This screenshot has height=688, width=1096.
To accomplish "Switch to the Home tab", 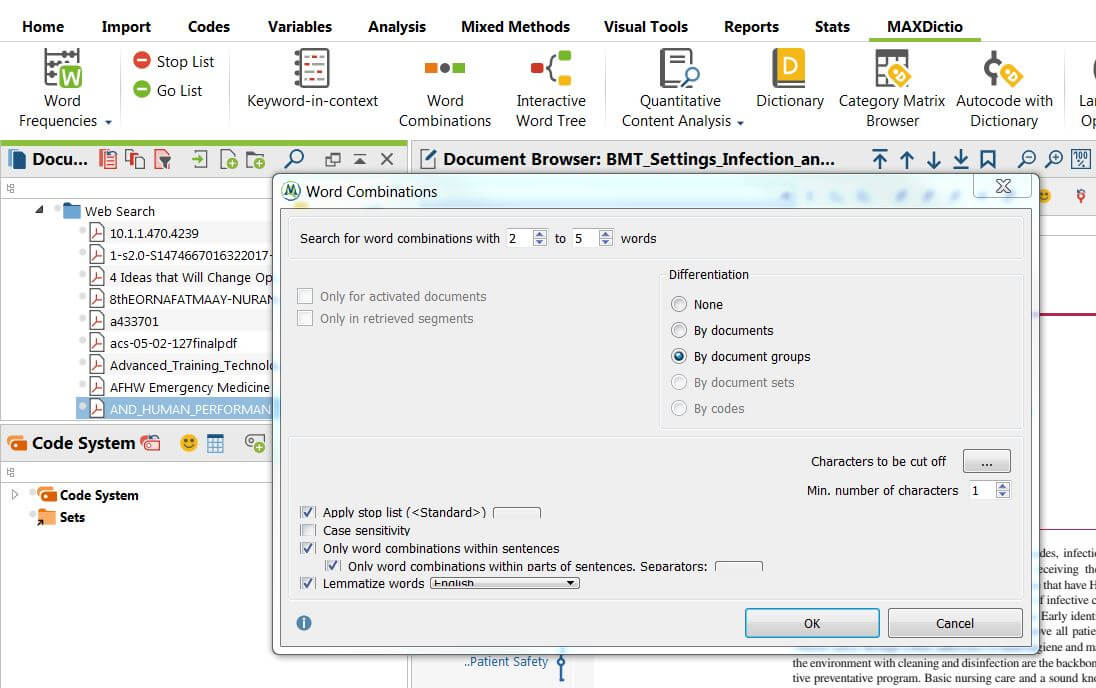I will click(x=43, y=27).
